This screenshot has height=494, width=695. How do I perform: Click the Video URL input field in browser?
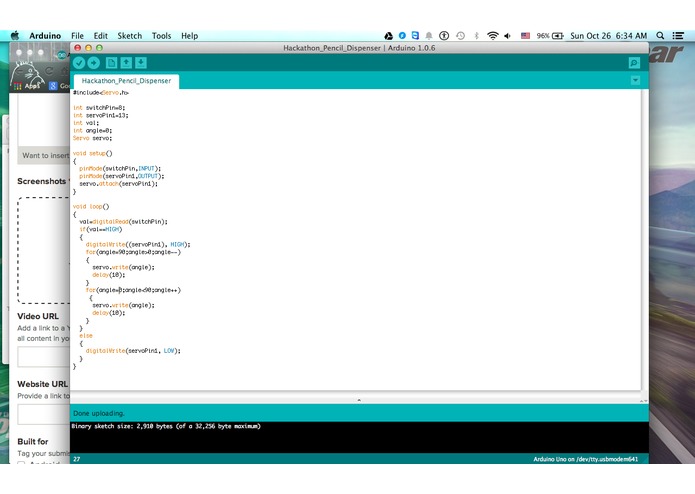43,357
